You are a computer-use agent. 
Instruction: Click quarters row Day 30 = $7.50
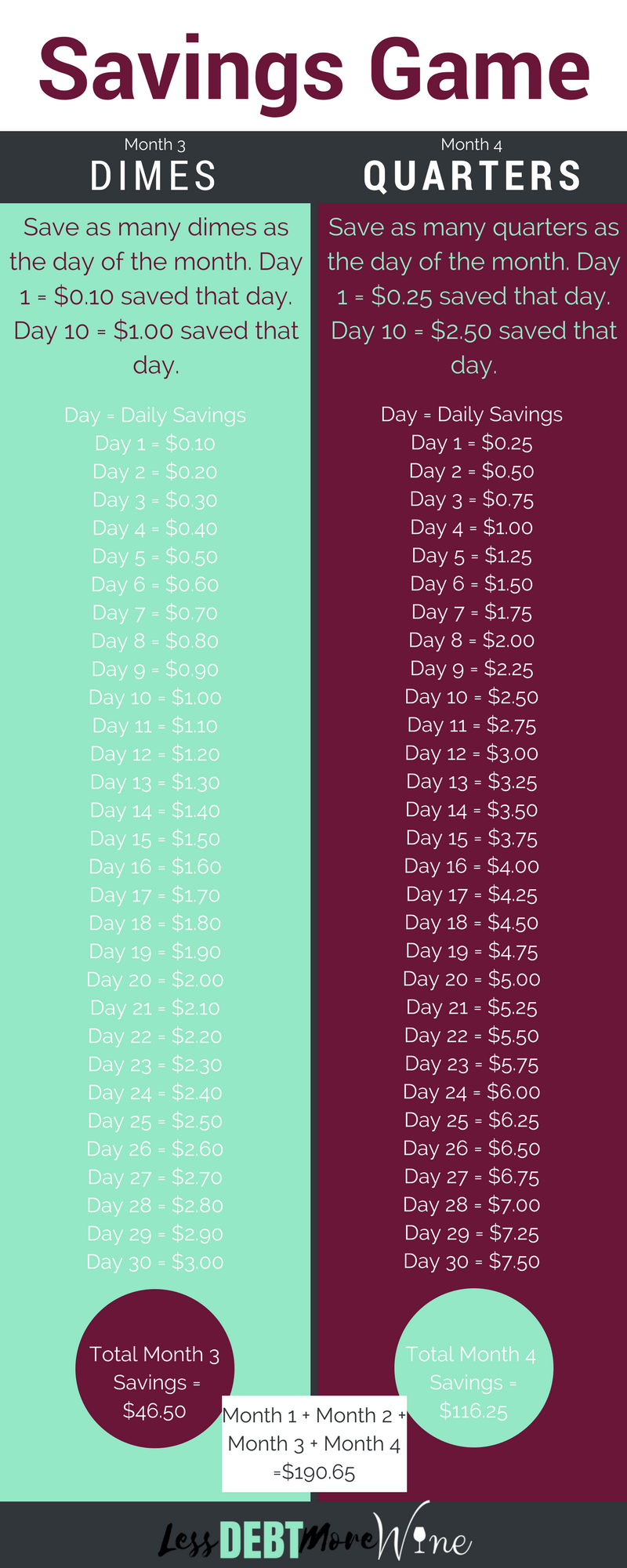[471, 1261]
